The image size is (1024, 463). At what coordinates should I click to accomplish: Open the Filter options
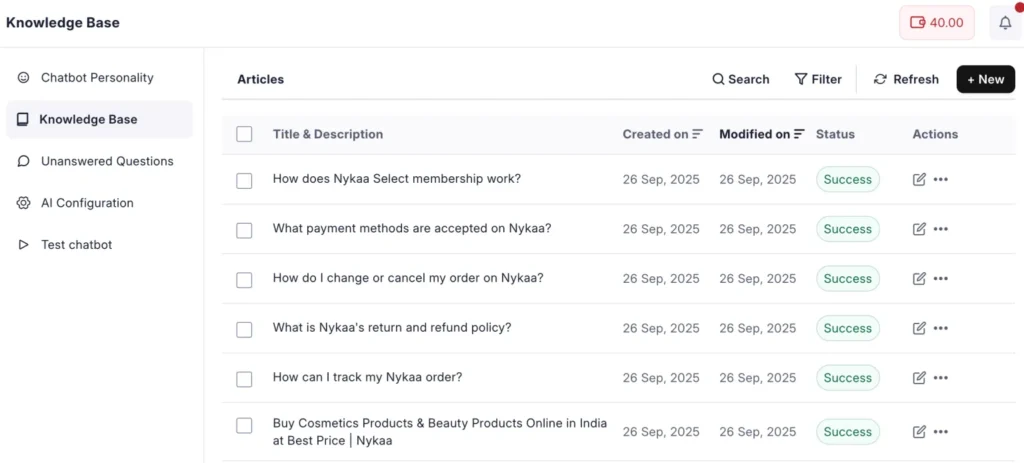pos(818,80)
